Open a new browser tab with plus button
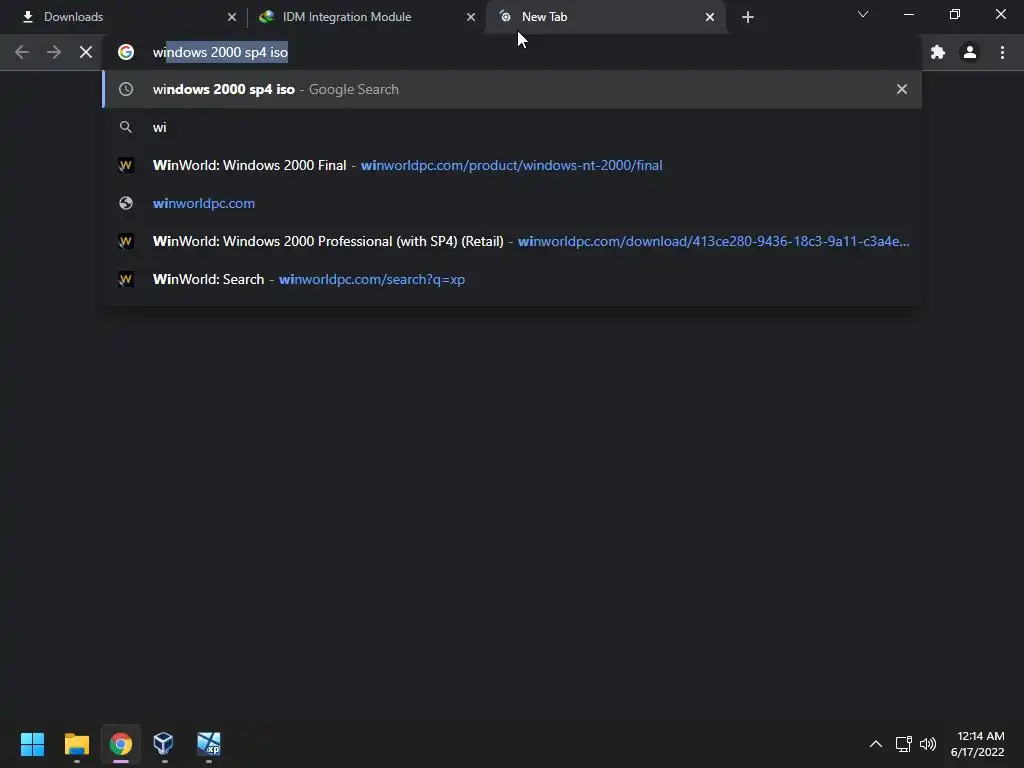 coord(748,17)
